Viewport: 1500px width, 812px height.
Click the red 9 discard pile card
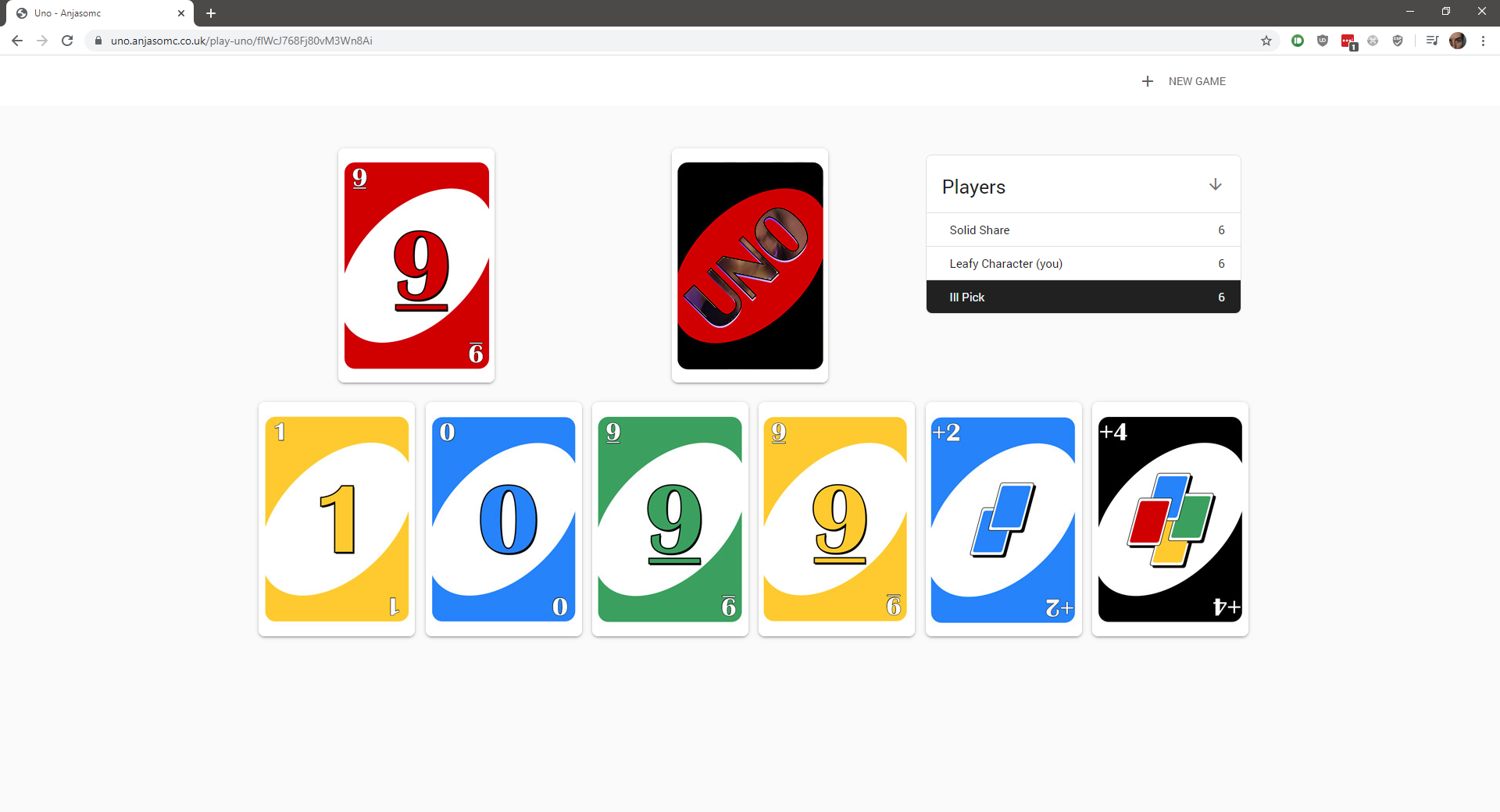pos(416,265)
